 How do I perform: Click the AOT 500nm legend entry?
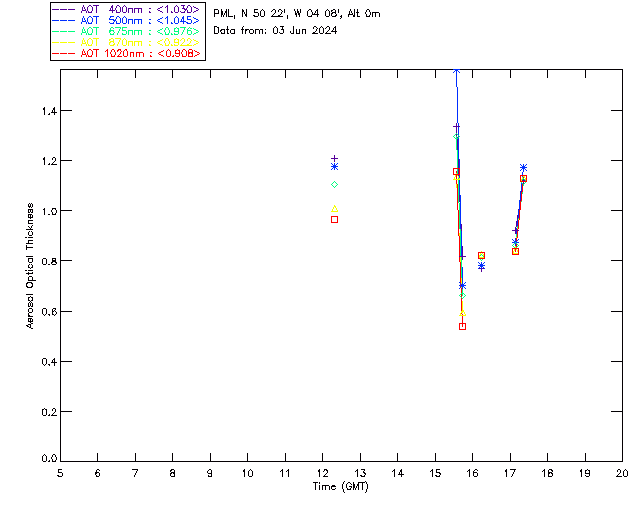126,20
